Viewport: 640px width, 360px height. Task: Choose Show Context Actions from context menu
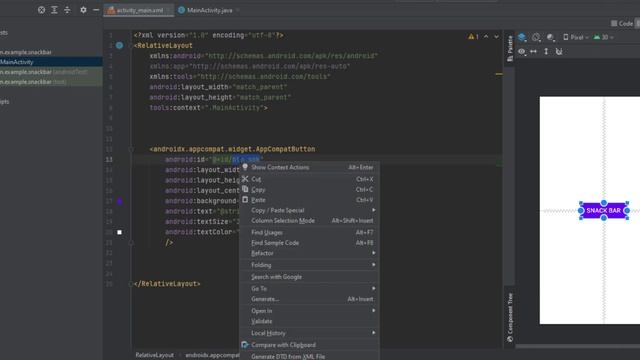coord(309,167)
